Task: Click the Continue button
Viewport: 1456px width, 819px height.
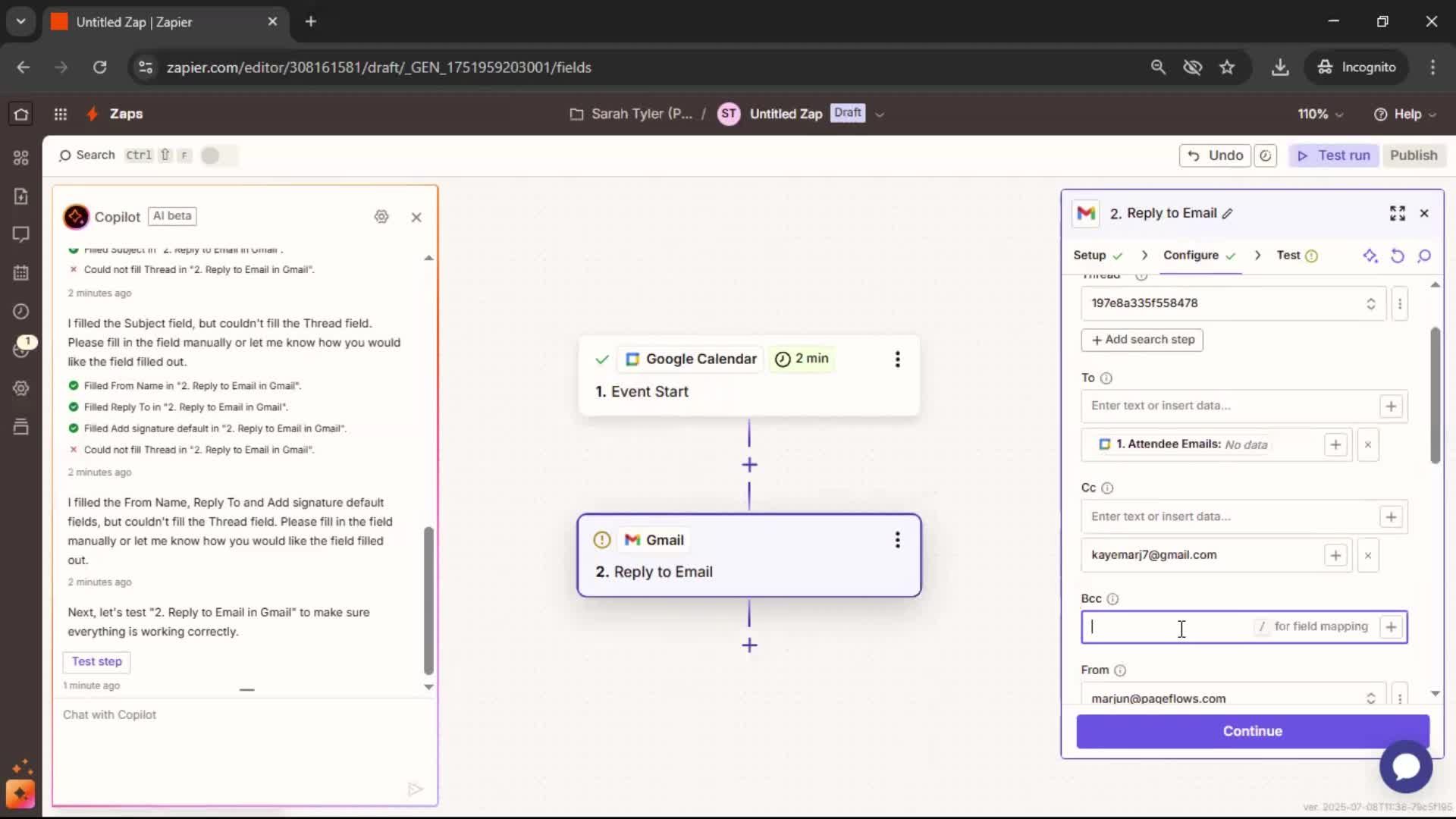Action: (x=1253, y=731)
